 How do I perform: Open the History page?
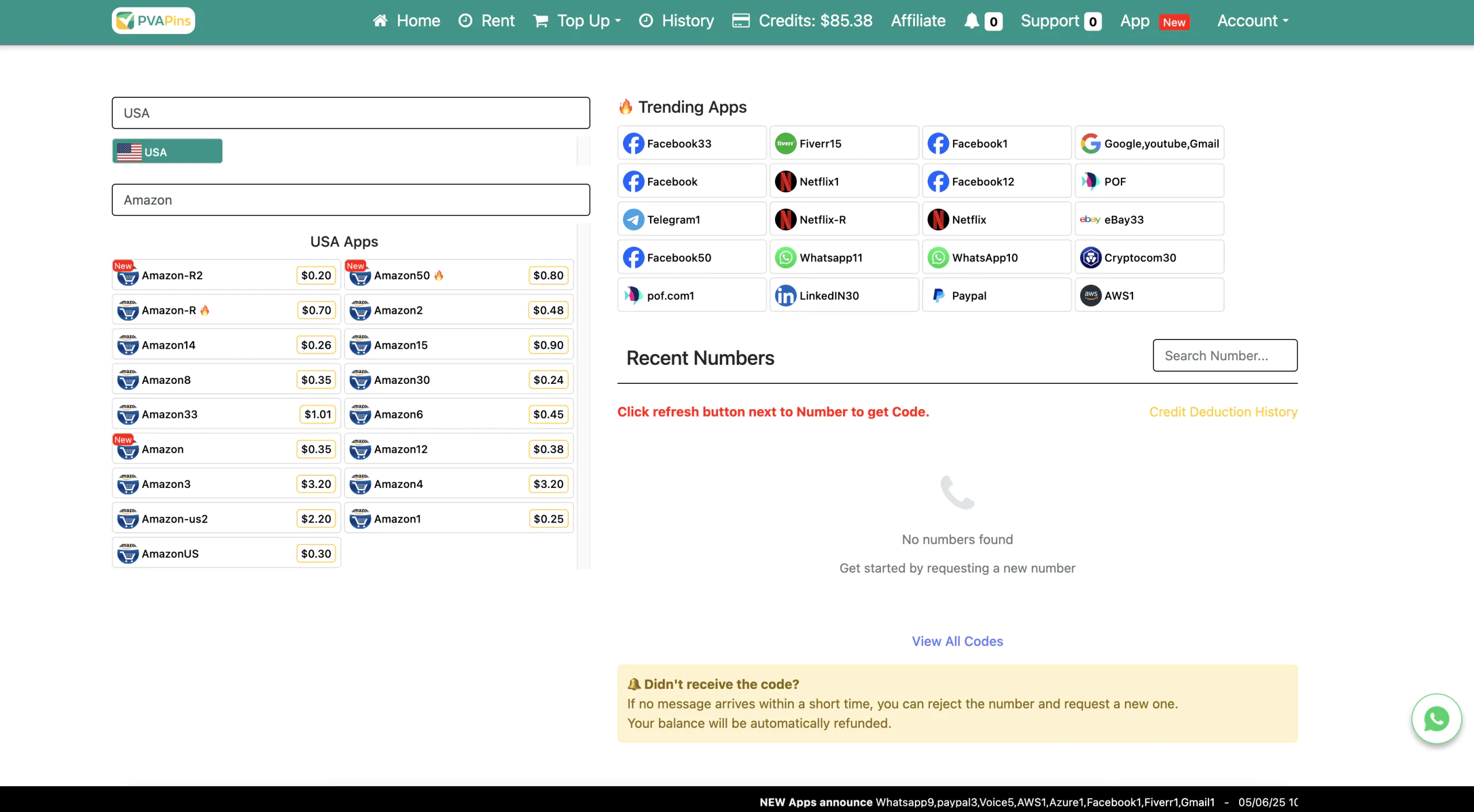676,21
